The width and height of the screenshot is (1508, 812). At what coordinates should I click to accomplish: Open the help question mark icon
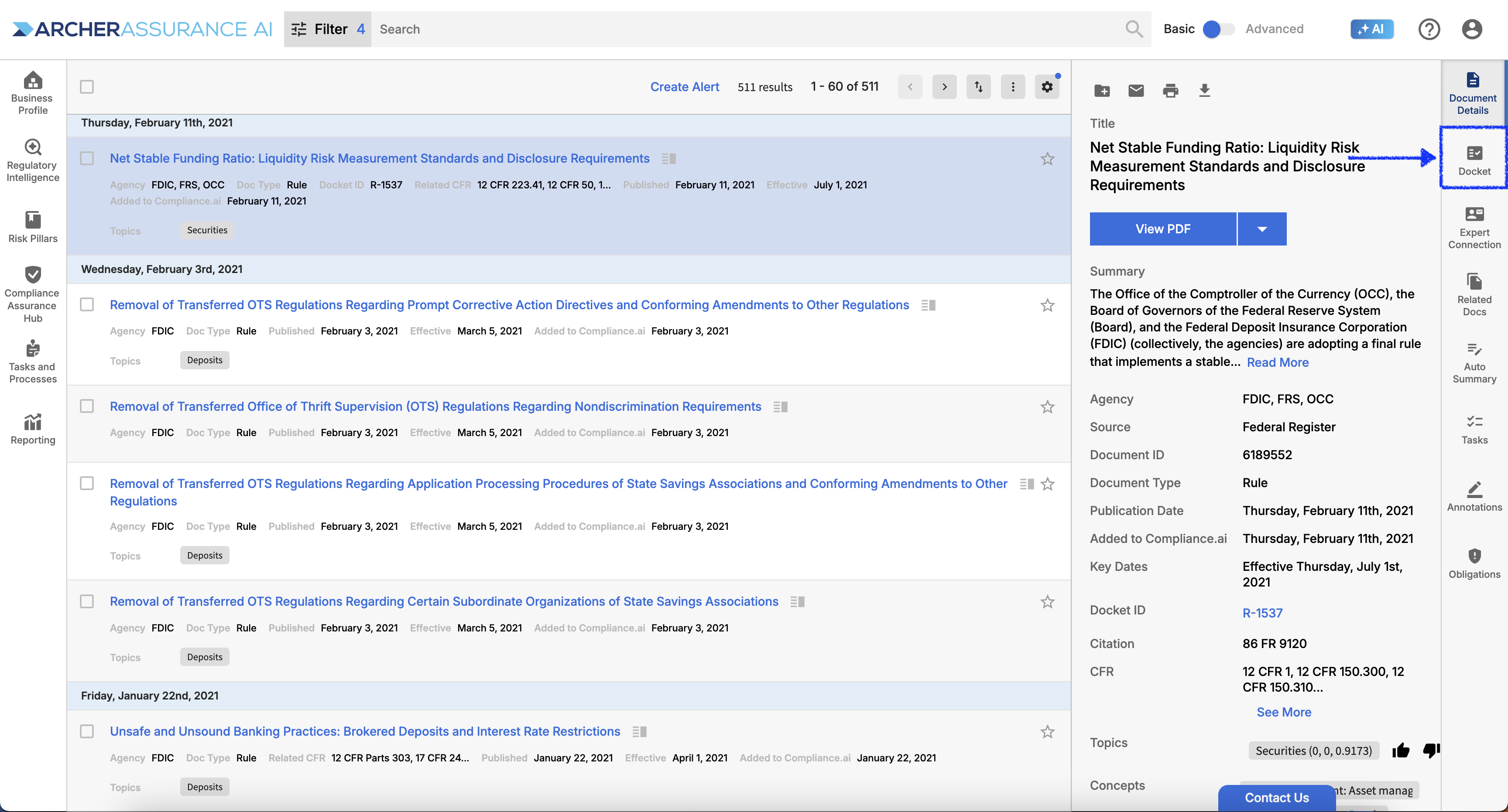1429,29
